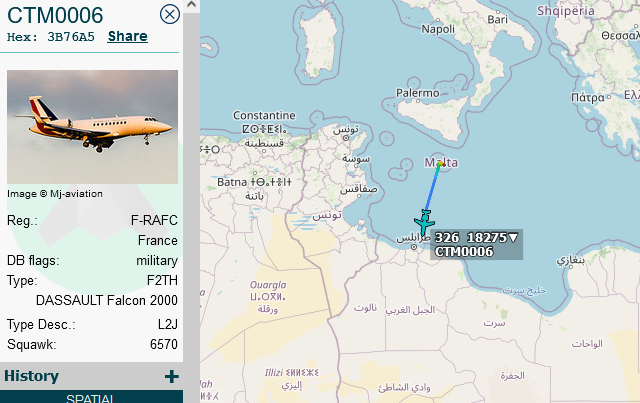Click the CTM0006 map label box

(x=476, y=244)
